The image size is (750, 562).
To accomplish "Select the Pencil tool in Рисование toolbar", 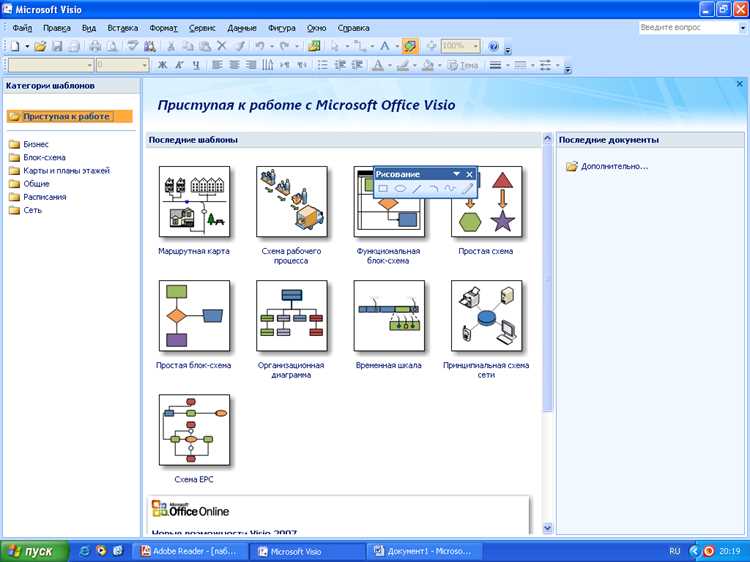I will (467, 188).
